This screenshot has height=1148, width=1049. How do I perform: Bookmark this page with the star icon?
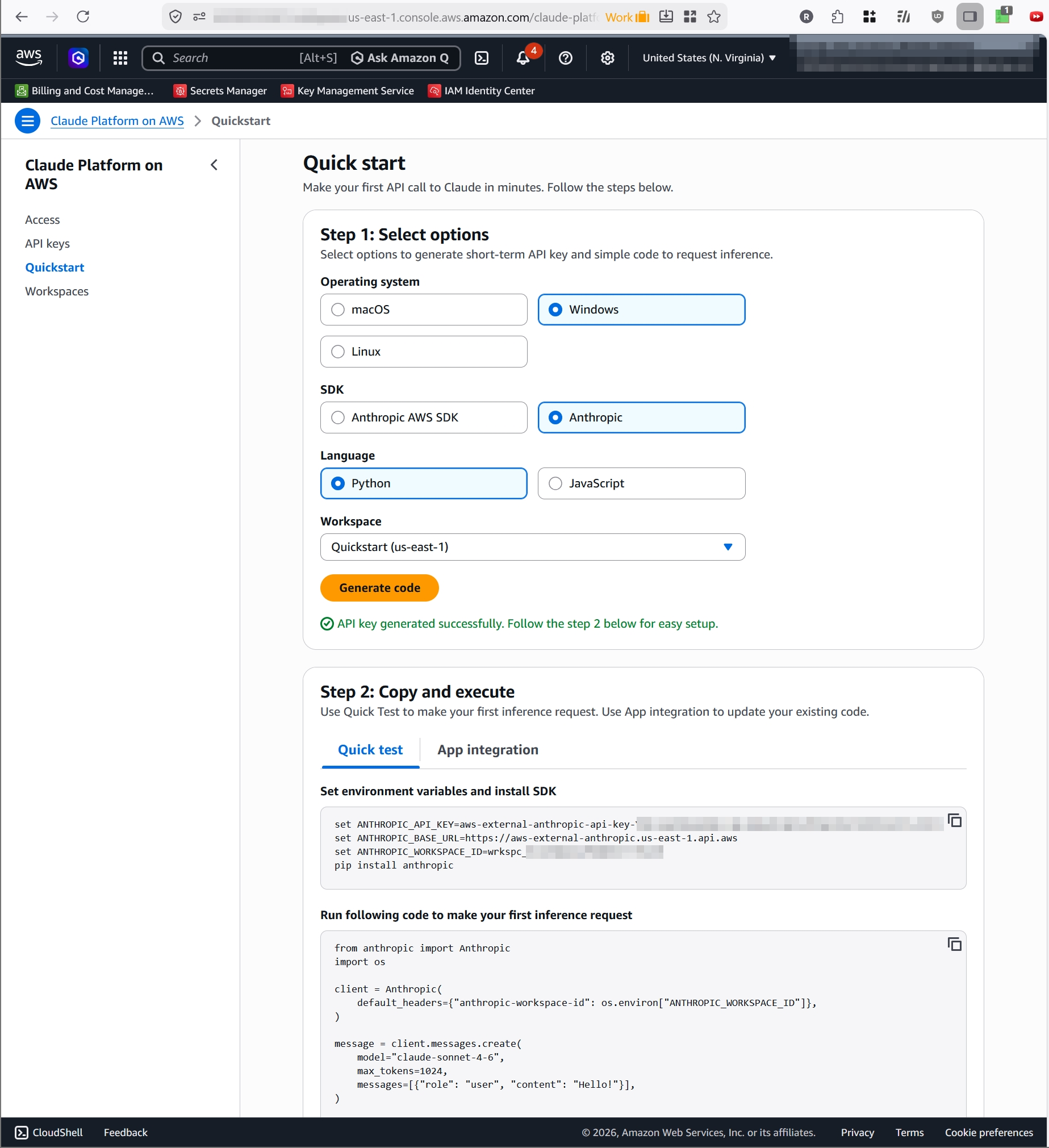(x=714, y=16)
